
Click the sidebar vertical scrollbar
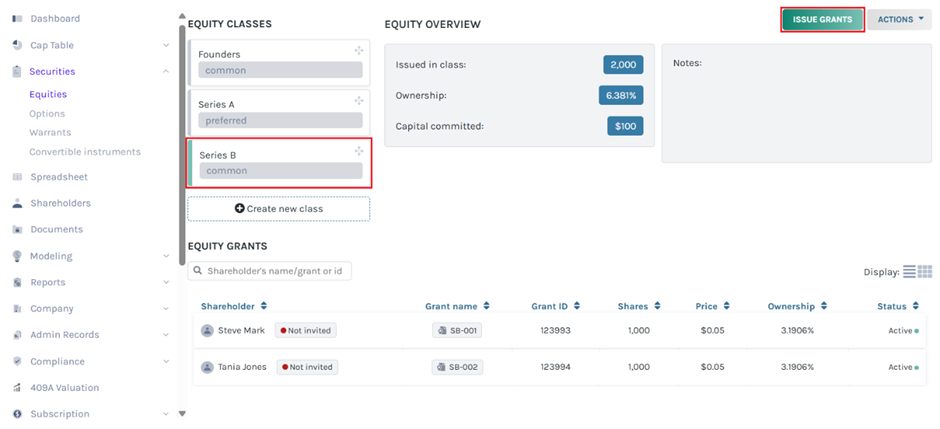[x=182, y=144]
